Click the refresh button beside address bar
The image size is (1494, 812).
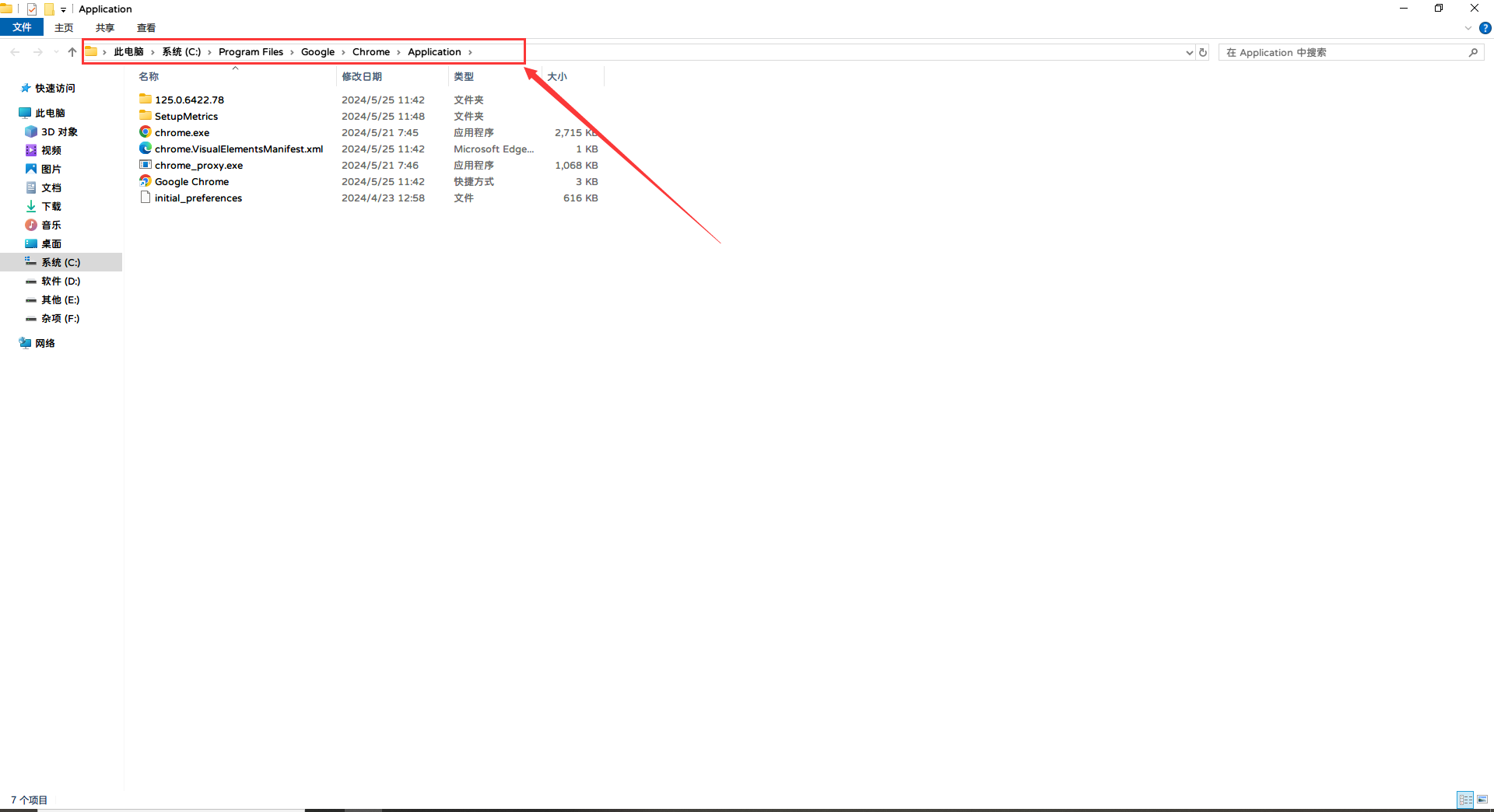pyautogui.click(x=1203, y=52)
